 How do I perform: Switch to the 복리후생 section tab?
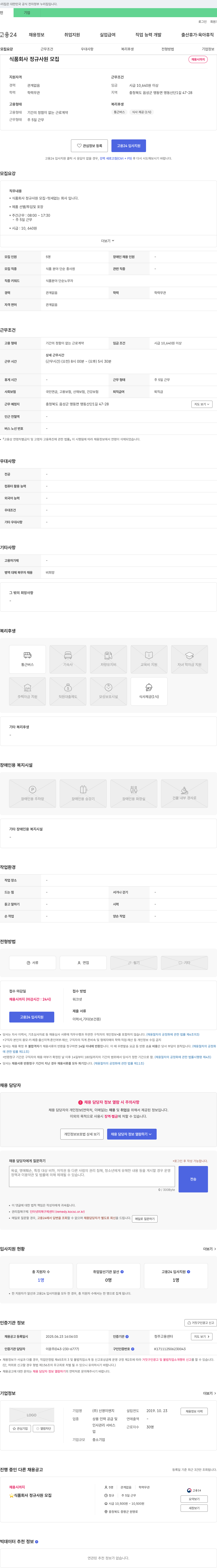127,49
